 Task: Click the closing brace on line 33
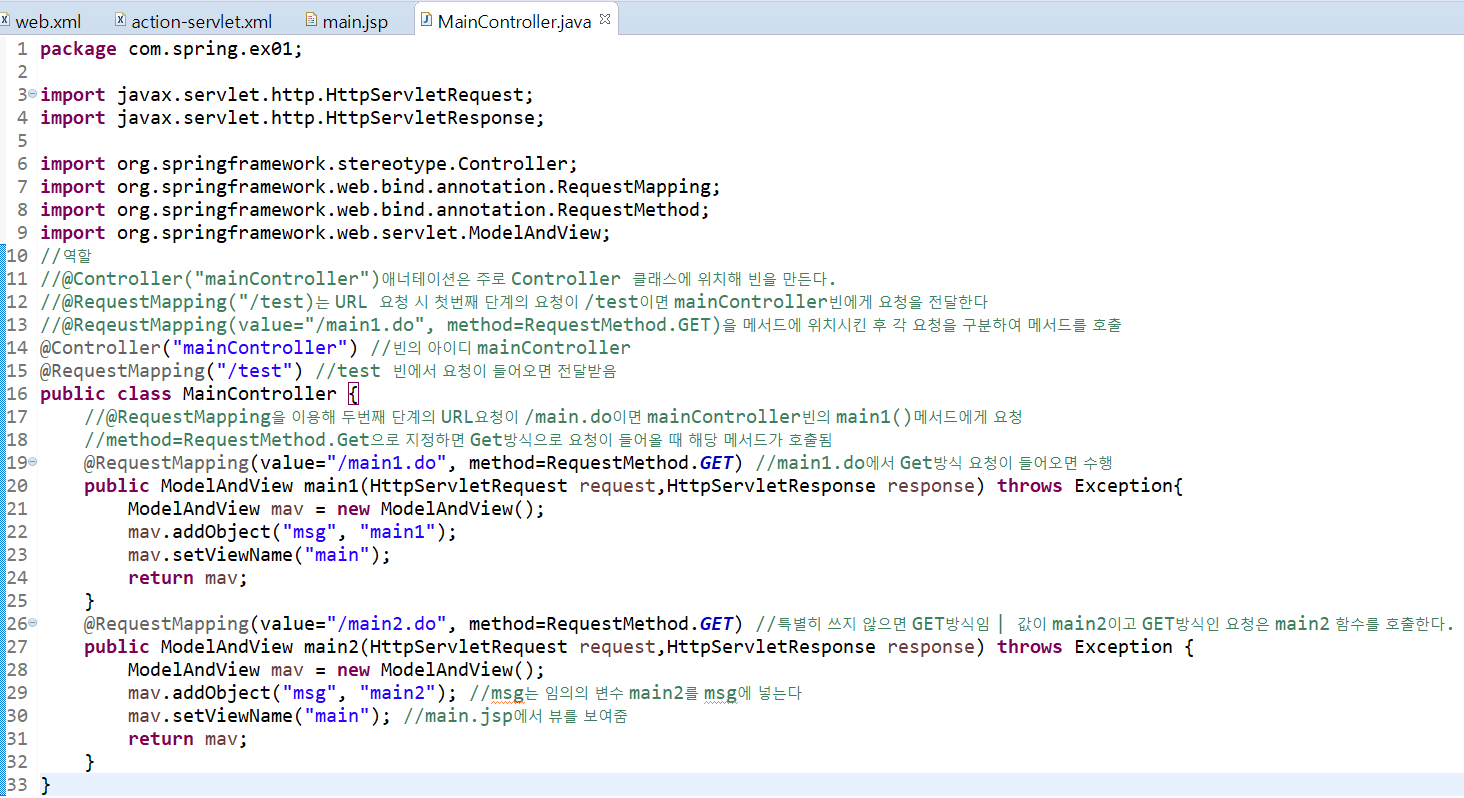[45, 785]
